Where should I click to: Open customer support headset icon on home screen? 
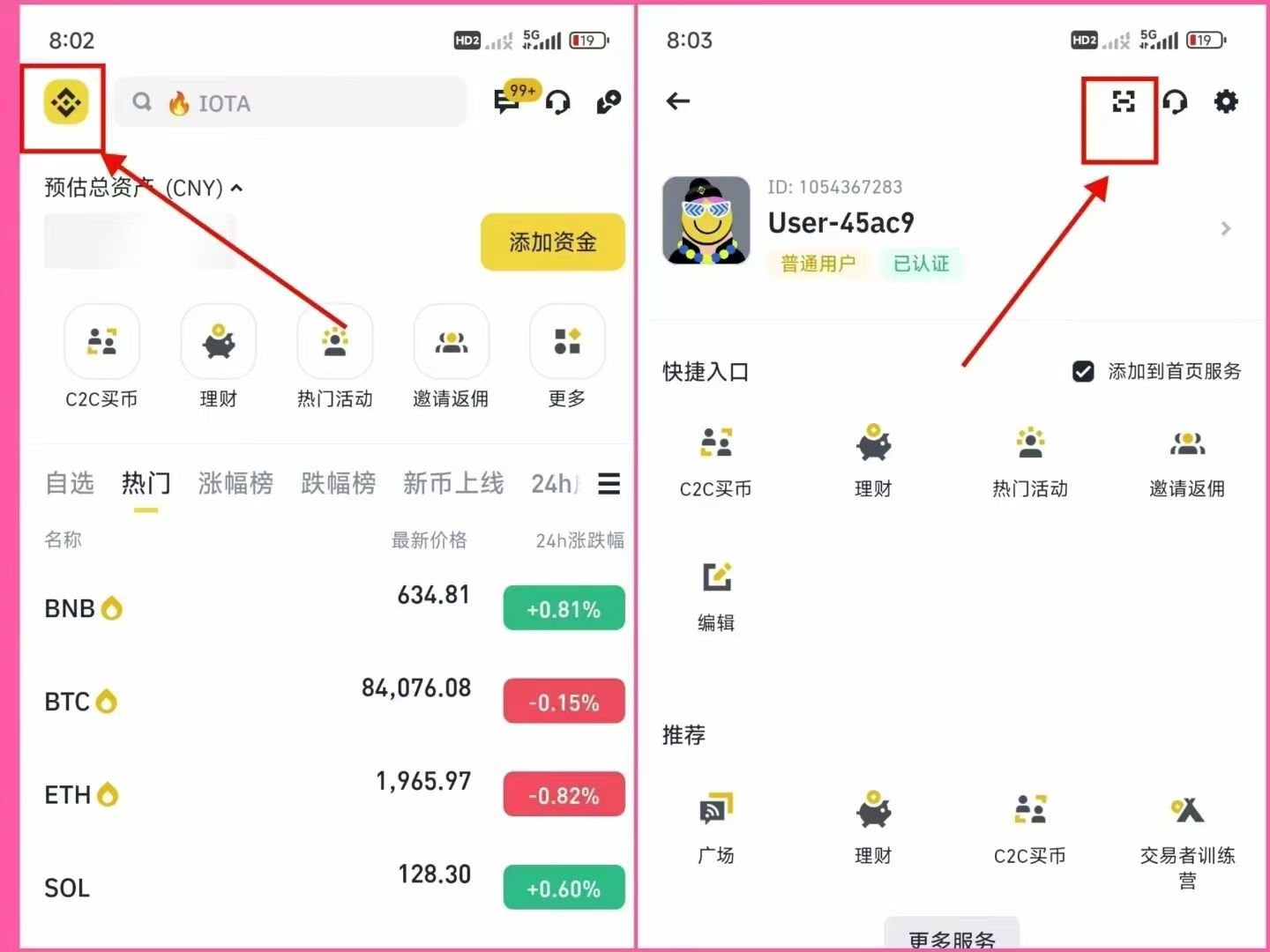(x=557, y=103)
